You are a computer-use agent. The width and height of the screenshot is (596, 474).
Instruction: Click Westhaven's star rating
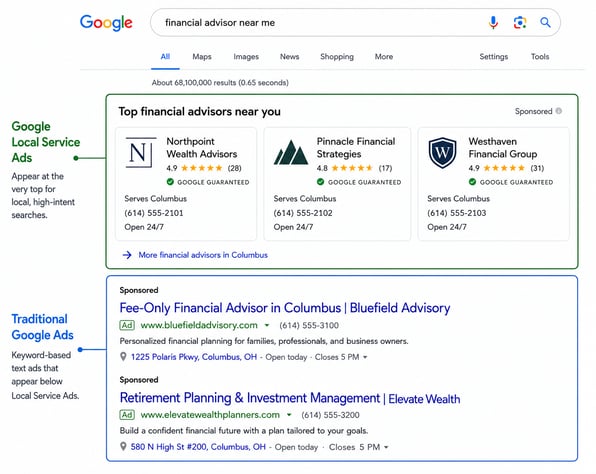tap(504, 168)
